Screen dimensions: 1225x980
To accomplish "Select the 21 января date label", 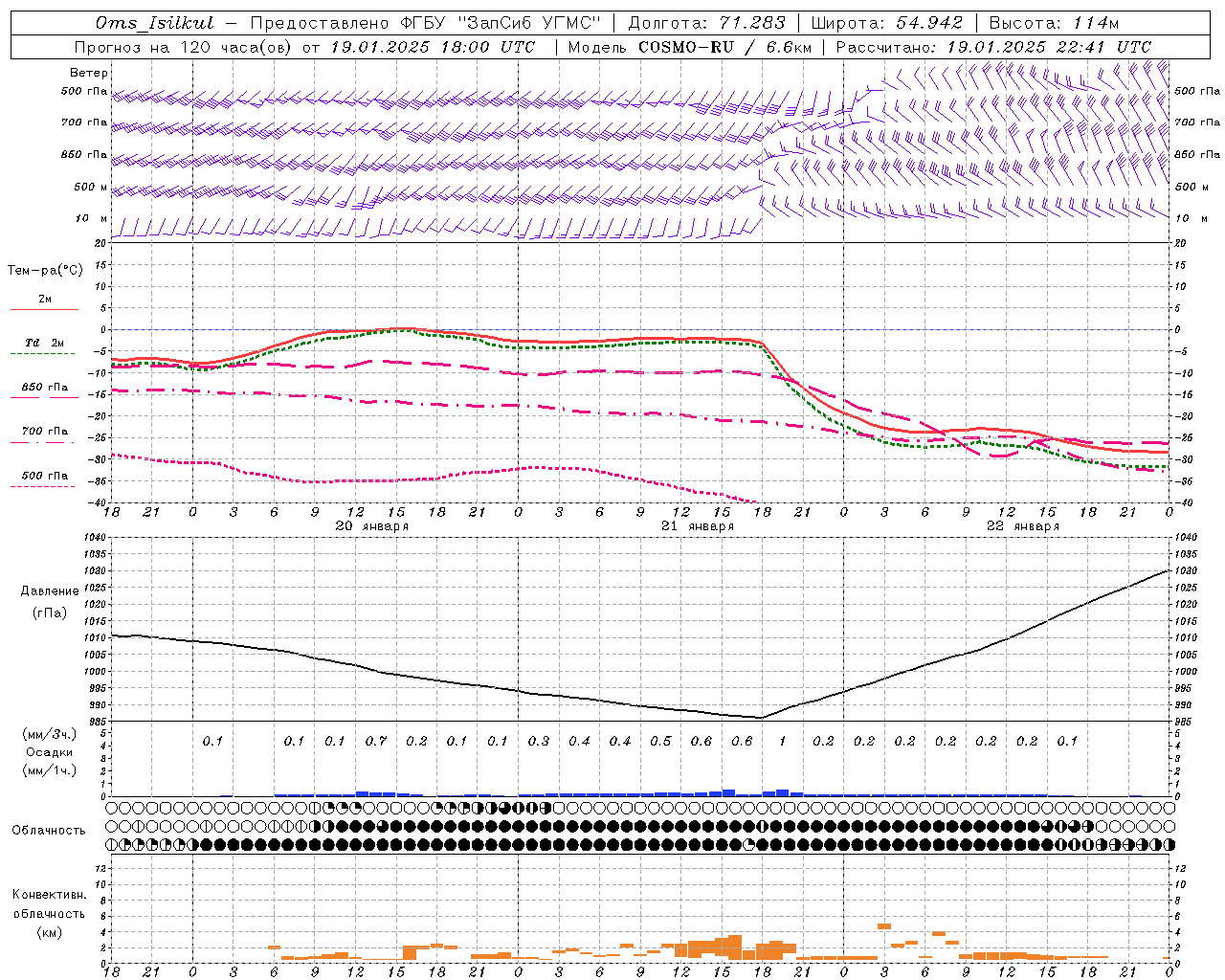I will tap(698, 526).
